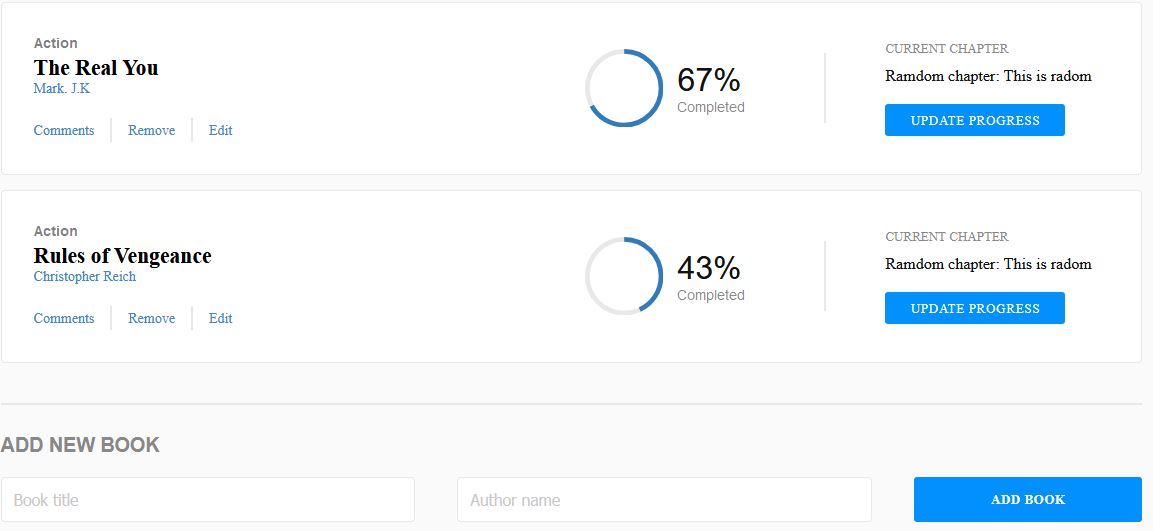The width and height of the screenshot is (1153, 531).
Task: Focus the Book title input field
Action: tap(208, 499)
